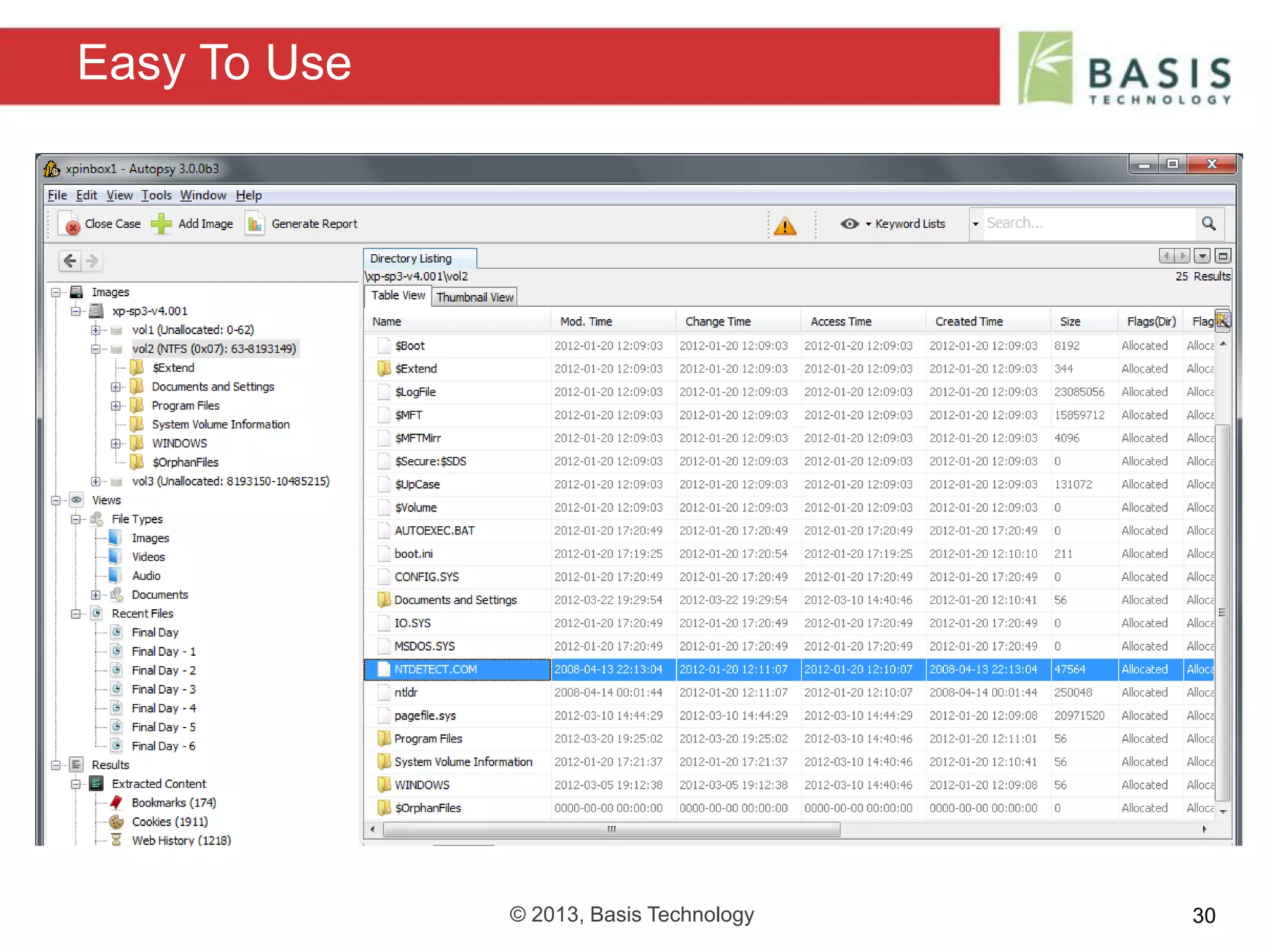Open the Tools menu

click(156, 195)
